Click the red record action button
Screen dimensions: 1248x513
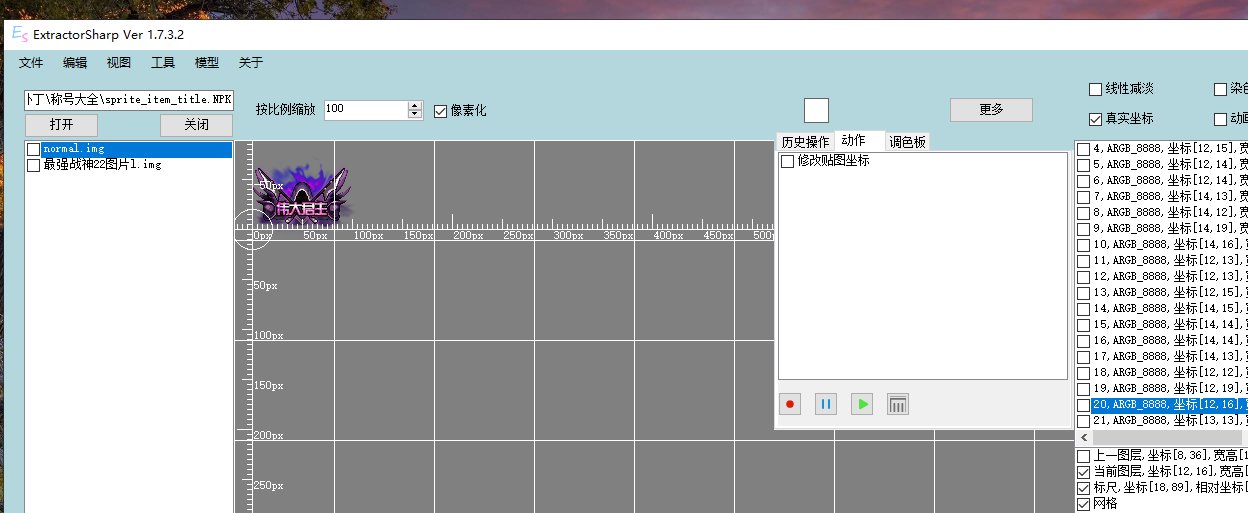(x=790, y=405)
